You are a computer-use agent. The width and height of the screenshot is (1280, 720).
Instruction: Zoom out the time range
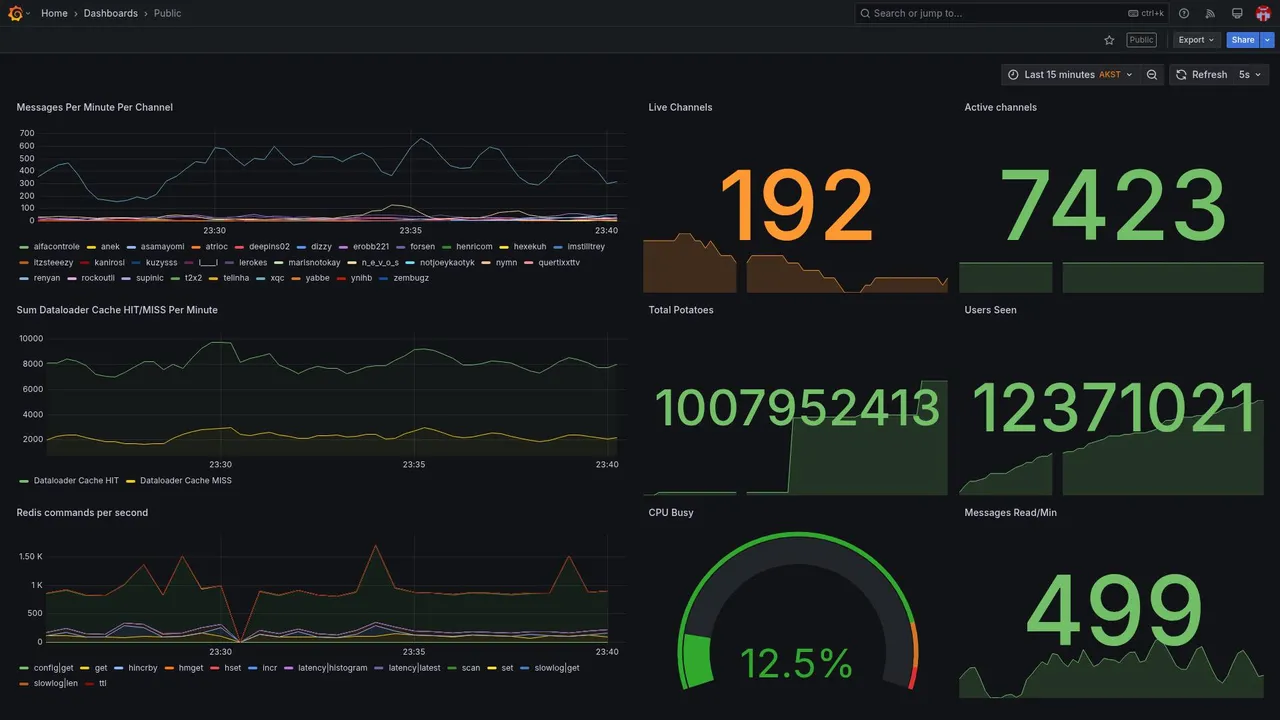coord(1152,75)
